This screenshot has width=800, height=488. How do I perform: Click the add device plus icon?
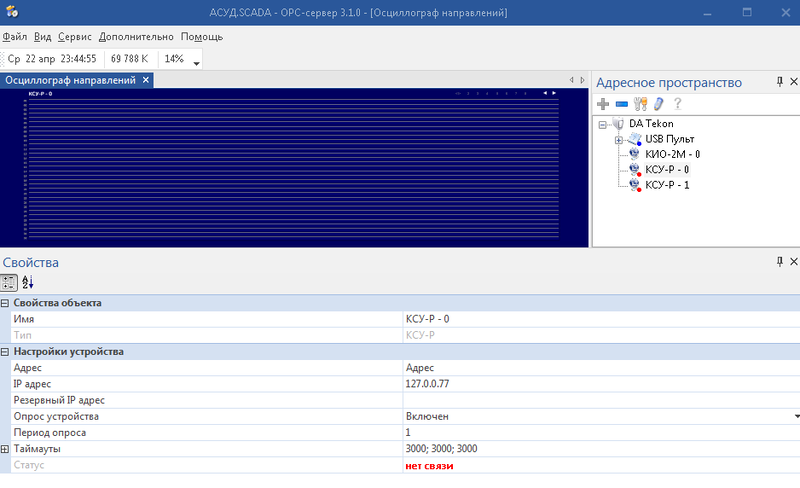(x=603, y=104)
